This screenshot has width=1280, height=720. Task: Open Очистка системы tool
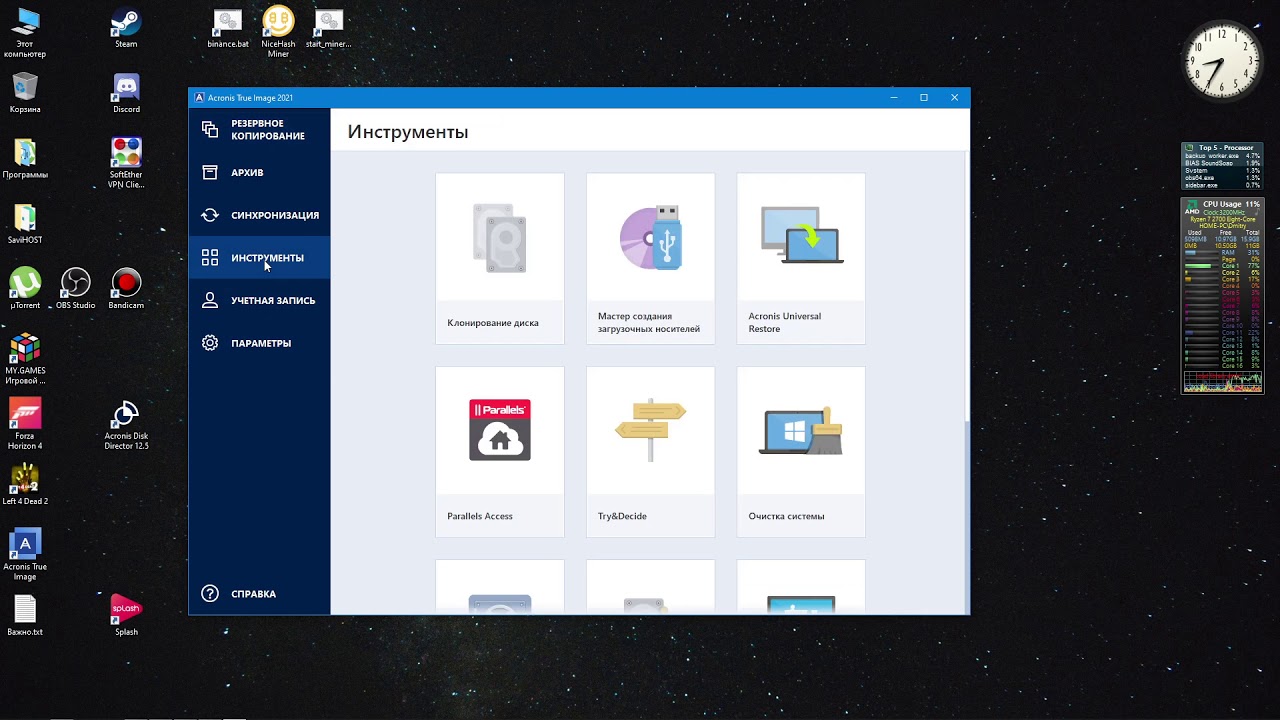click(801, 451)
